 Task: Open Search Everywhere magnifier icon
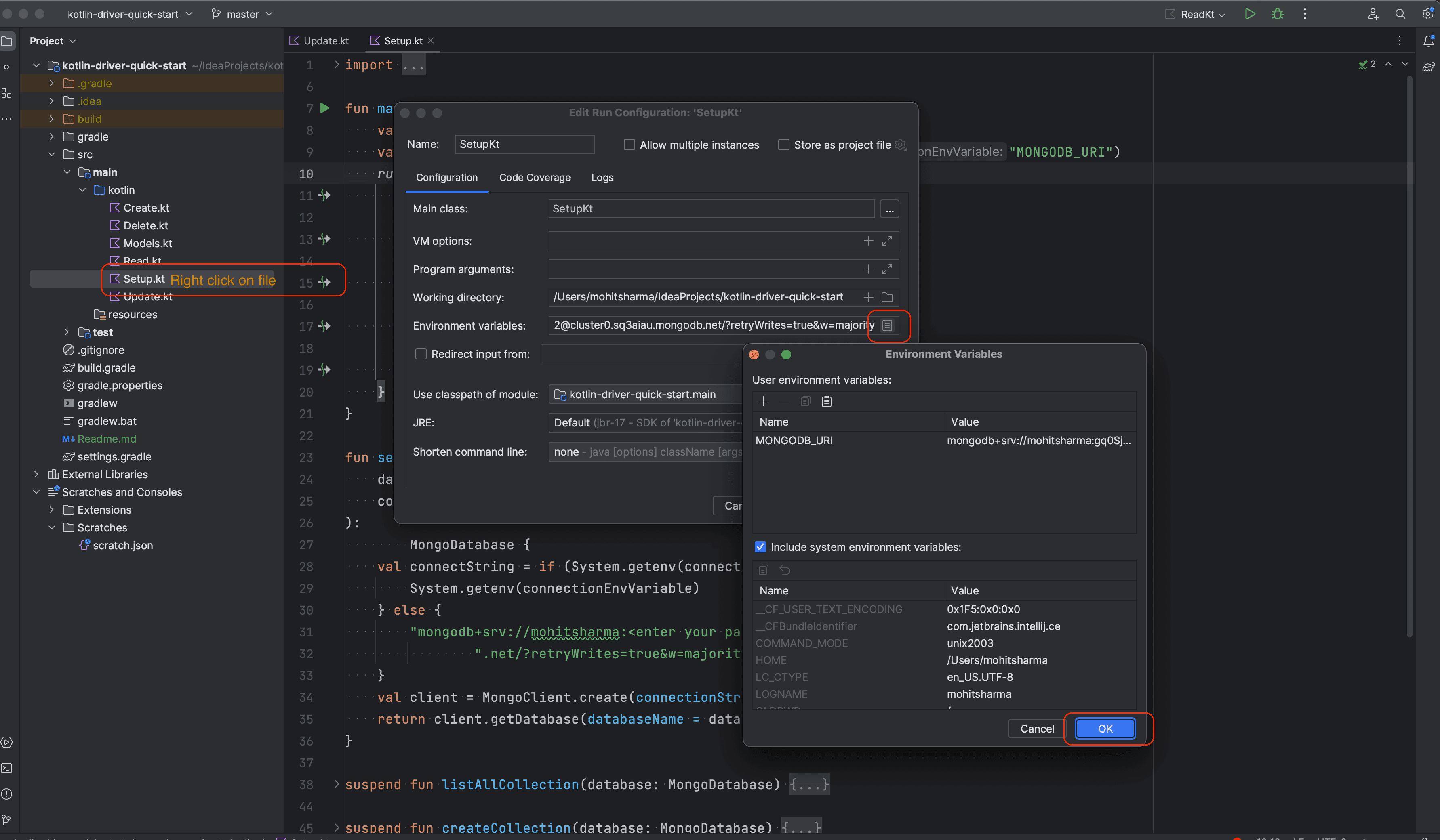1400,14
